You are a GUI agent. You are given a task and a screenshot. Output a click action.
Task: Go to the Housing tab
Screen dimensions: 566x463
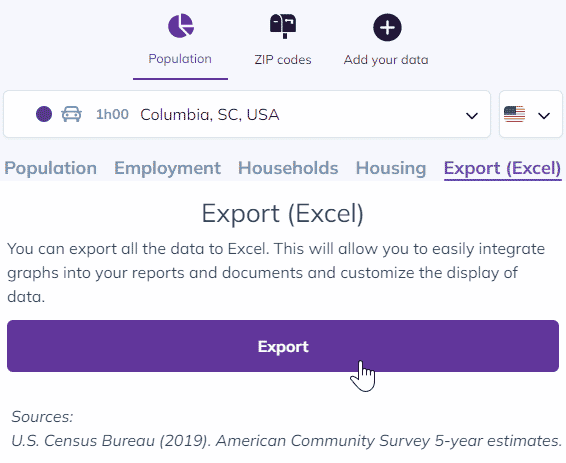tap(391, 168)
